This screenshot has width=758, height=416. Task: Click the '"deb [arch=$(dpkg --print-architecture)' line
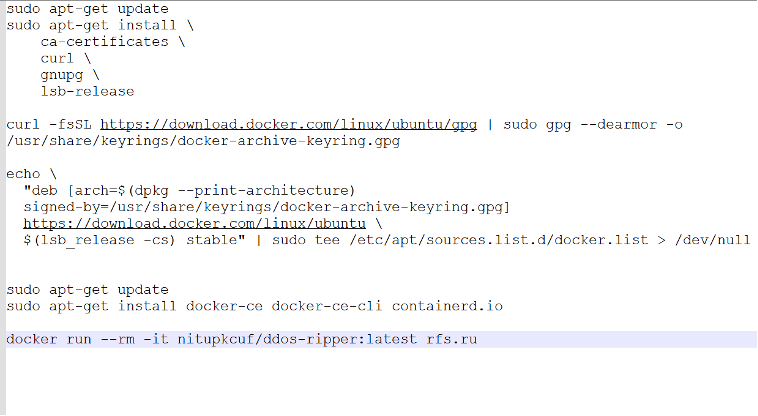click(x=190, y=191)
